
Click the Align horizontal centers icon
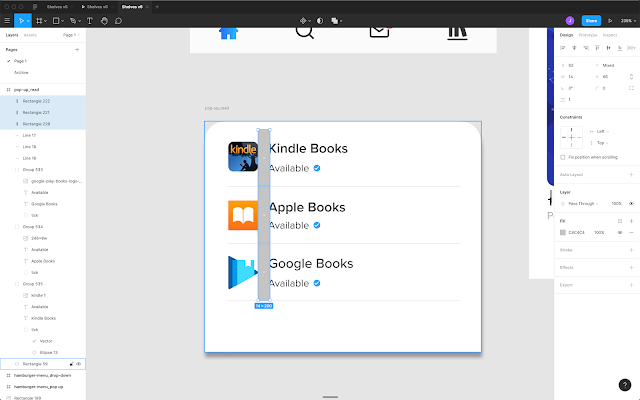pyautogui.click(x=574, y=48)
